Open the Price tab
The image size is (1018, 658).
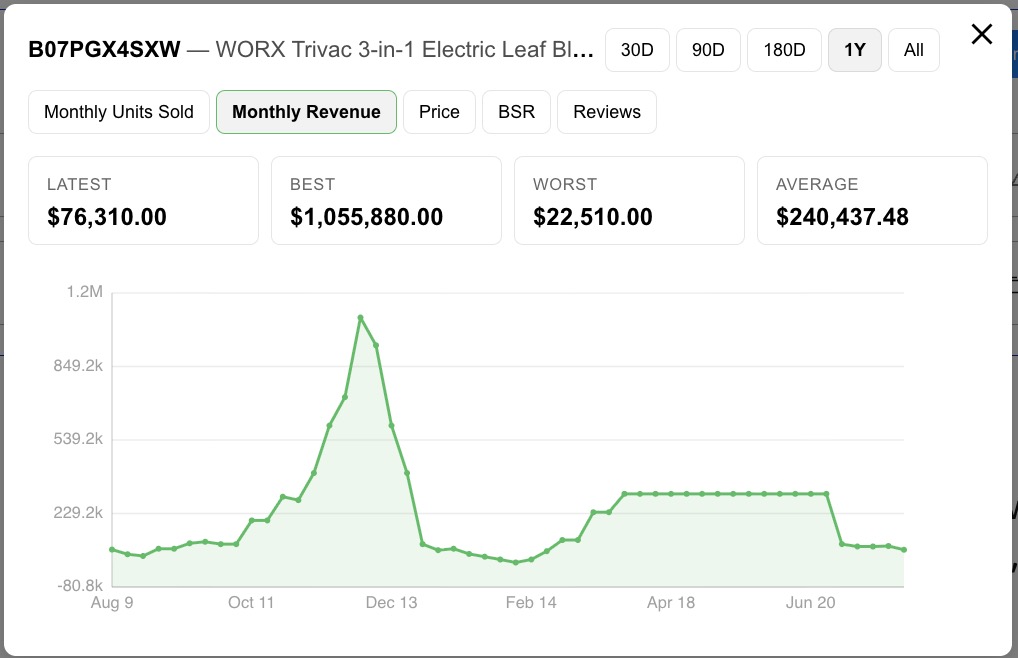(440, 112)
